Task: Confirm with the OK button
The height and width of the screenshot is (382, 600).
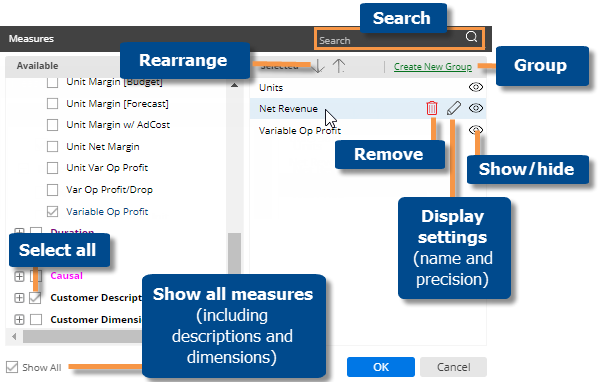Action: tap(381, 367)
